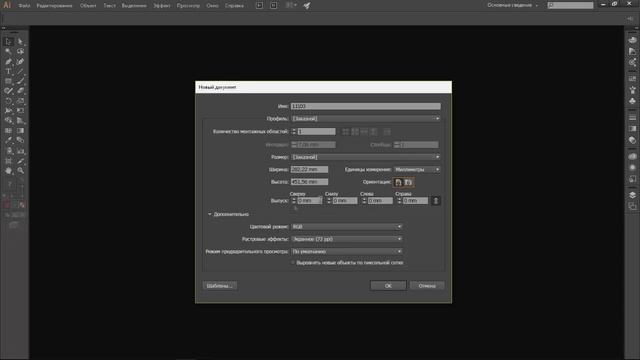Click the Ширина width field

(x=309, y=169)
